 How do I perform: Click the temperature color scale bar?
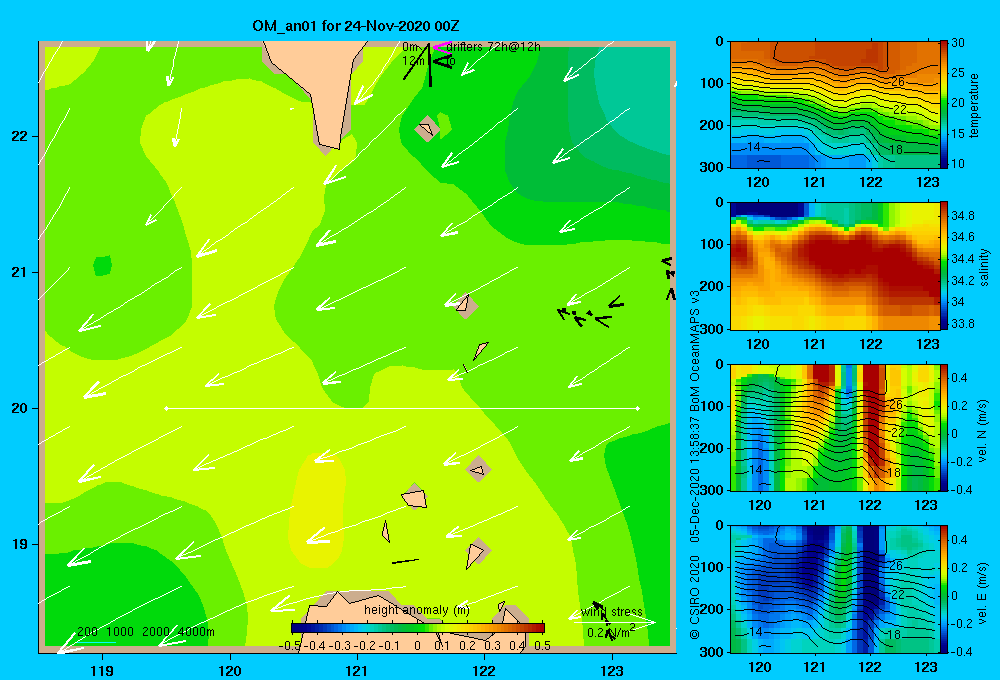pos(944,105)
